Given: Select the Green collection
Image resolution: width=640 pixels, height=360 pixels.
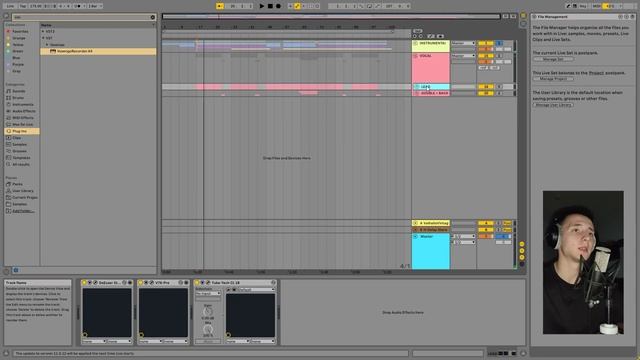Looking at the screenshot, I should click(x=18, y=51).
